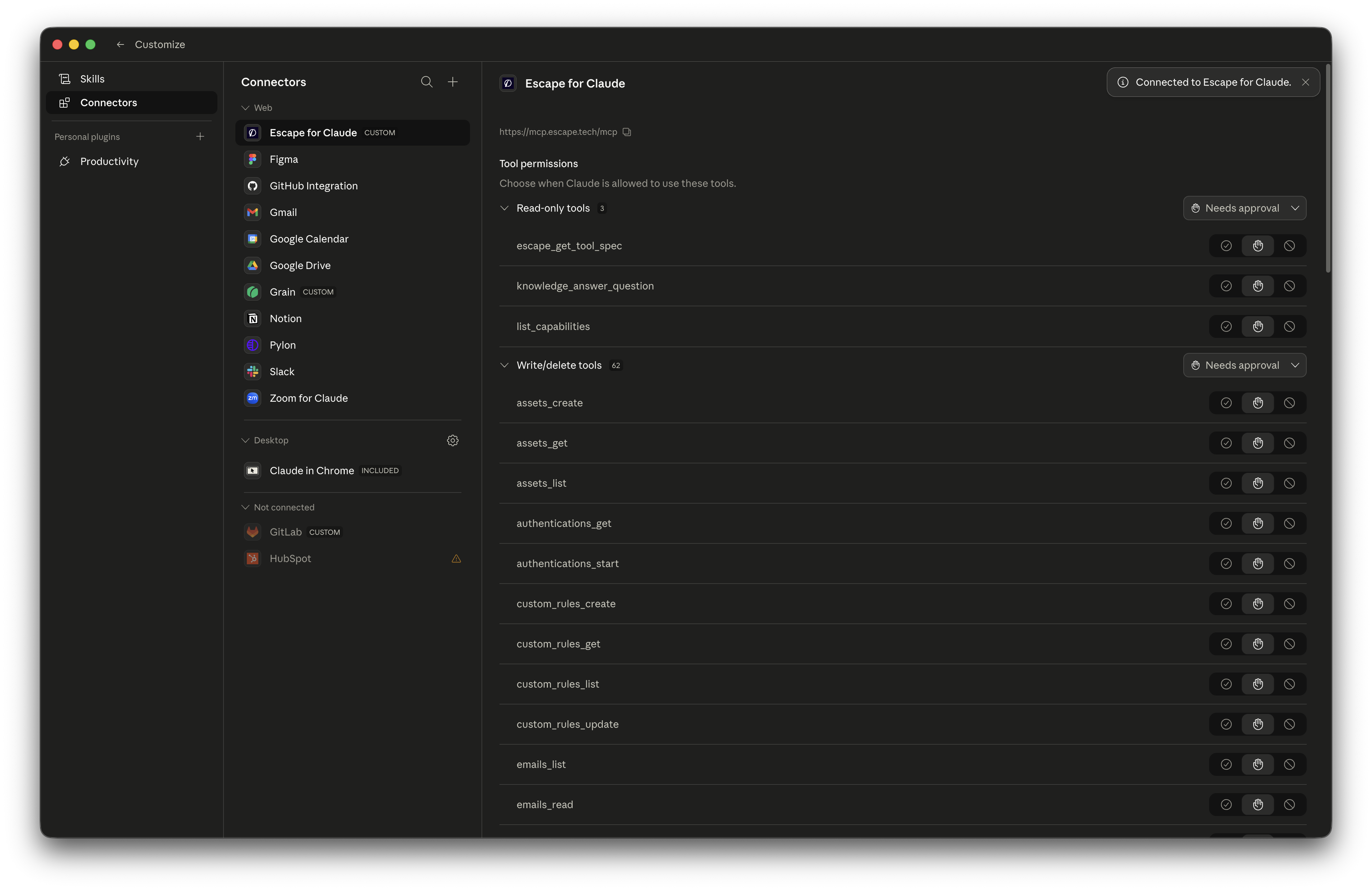Dismiss the Connected to Escape for Claude banner
Screen dimensions: 1372x891
1306,82
